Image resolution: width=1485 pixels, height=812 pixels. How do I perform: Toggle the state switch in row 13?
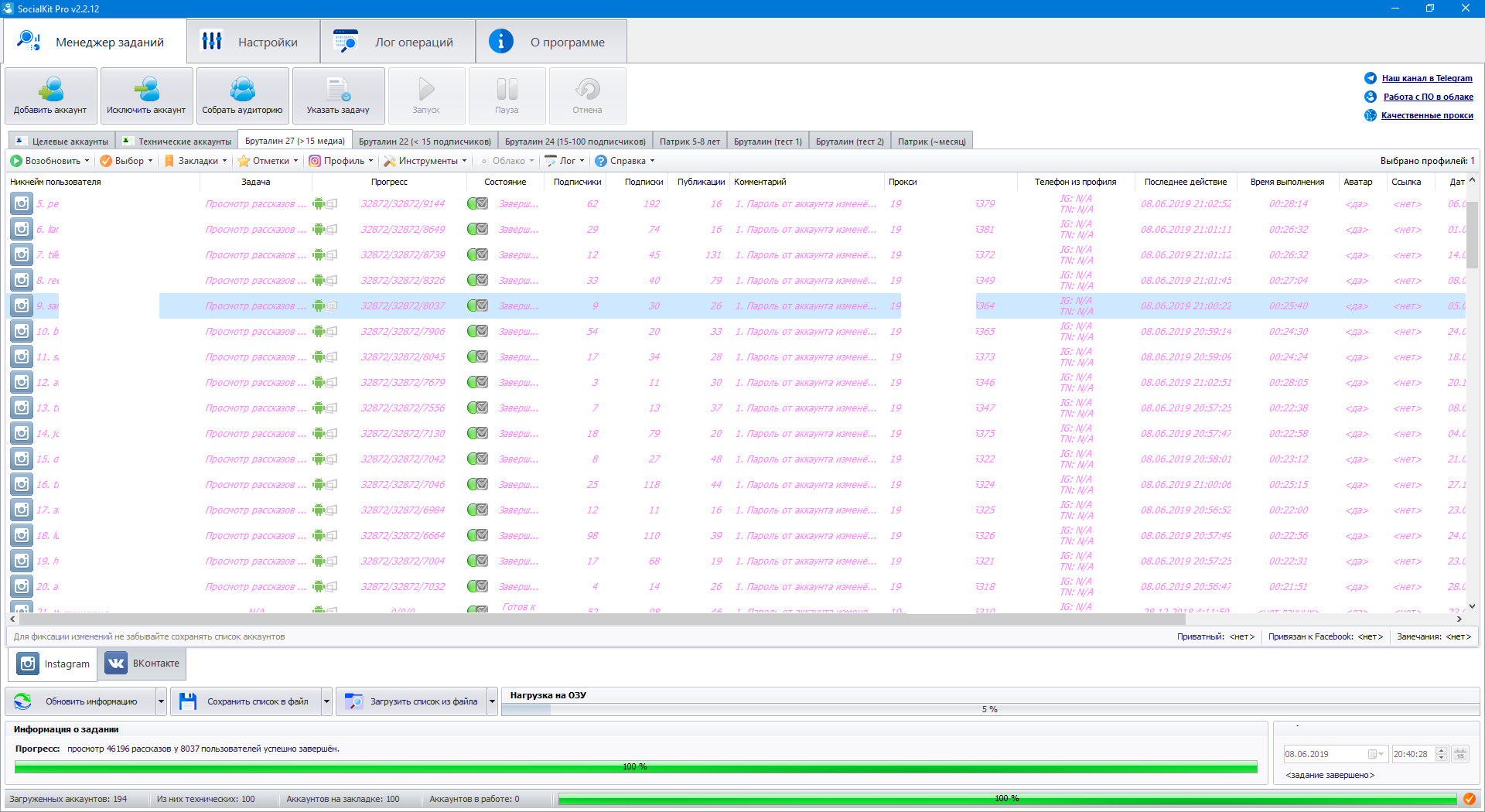pyautogui.click(x=477, y=408)
